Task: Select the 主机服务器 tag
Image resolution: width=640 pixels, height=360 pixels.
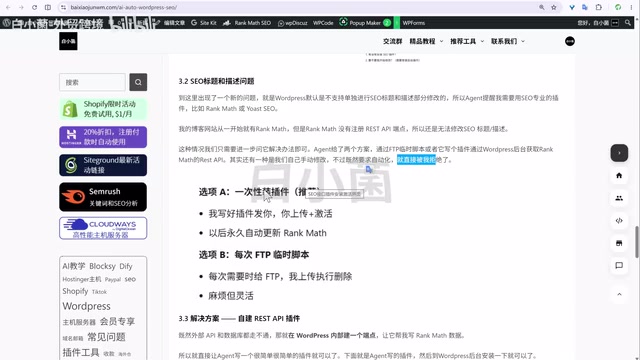Action: [x=79, y=322]
